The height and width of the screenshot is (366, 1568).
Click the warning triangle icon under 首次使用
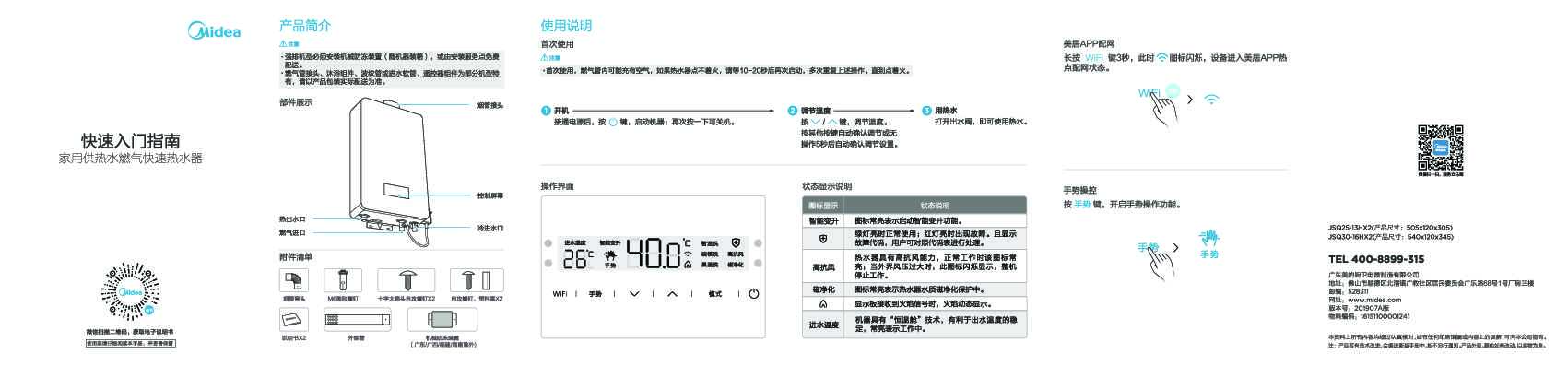click(x=544, y=57)
